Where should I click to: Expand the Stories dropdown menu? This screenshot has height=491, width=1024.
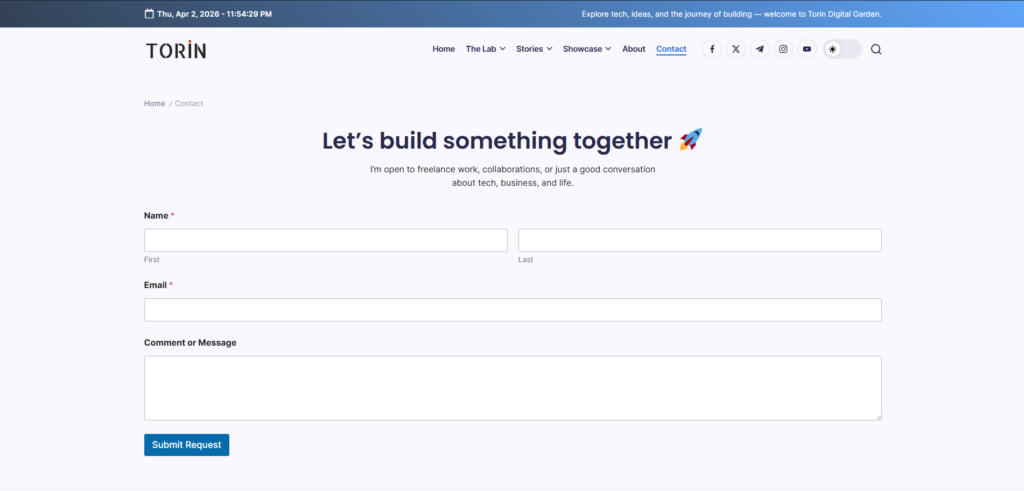(534, 49)
